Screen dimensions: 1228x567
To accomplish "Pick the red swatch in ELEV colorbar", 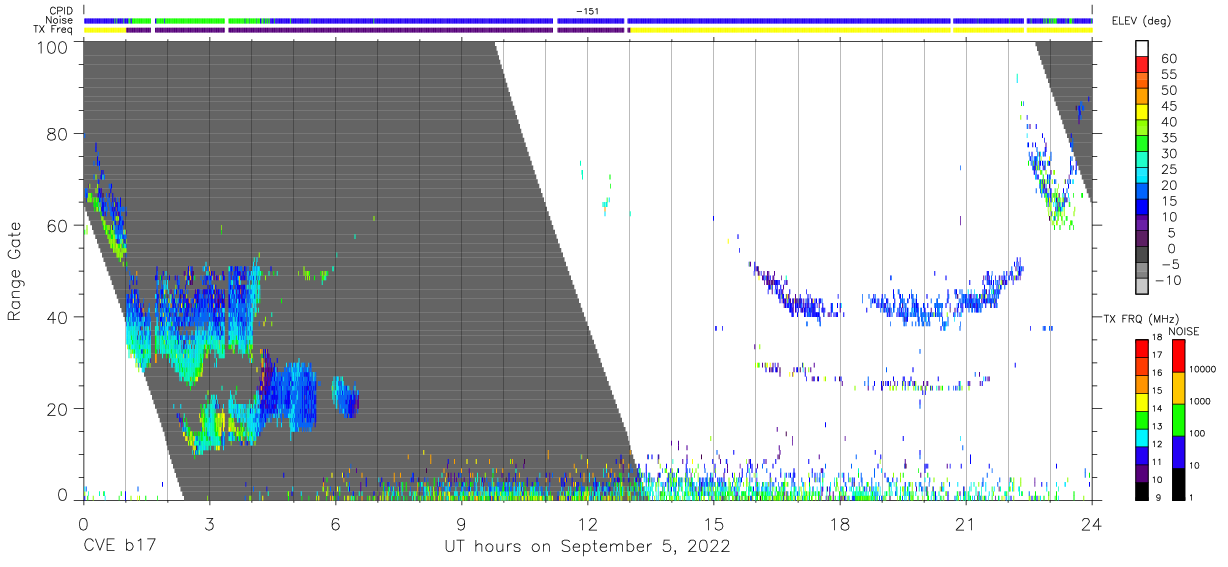I will (x=1142, y=66).
